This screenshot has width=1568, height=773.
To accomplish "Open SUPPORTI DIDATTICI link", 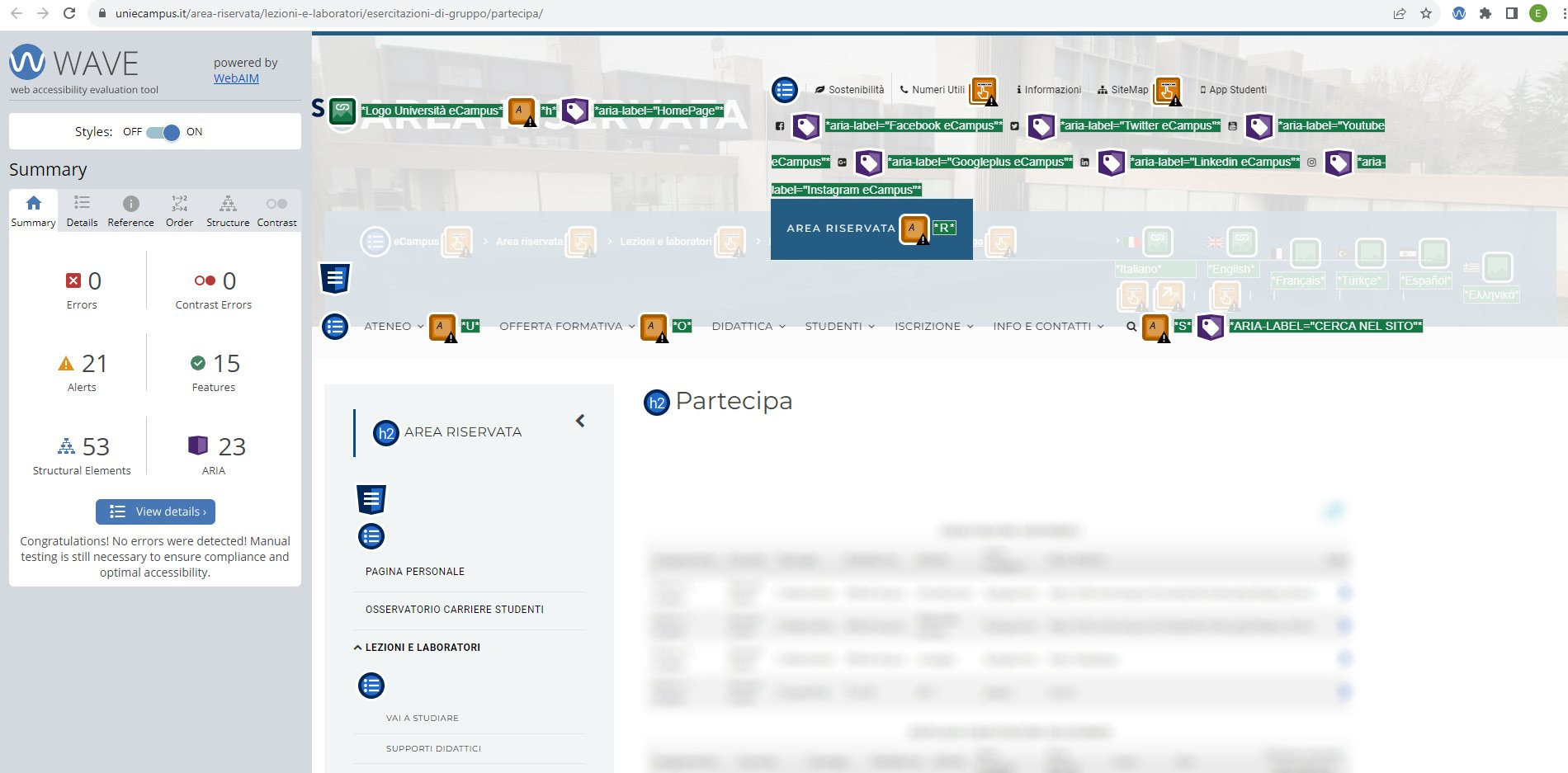I will tap(433, 749).
